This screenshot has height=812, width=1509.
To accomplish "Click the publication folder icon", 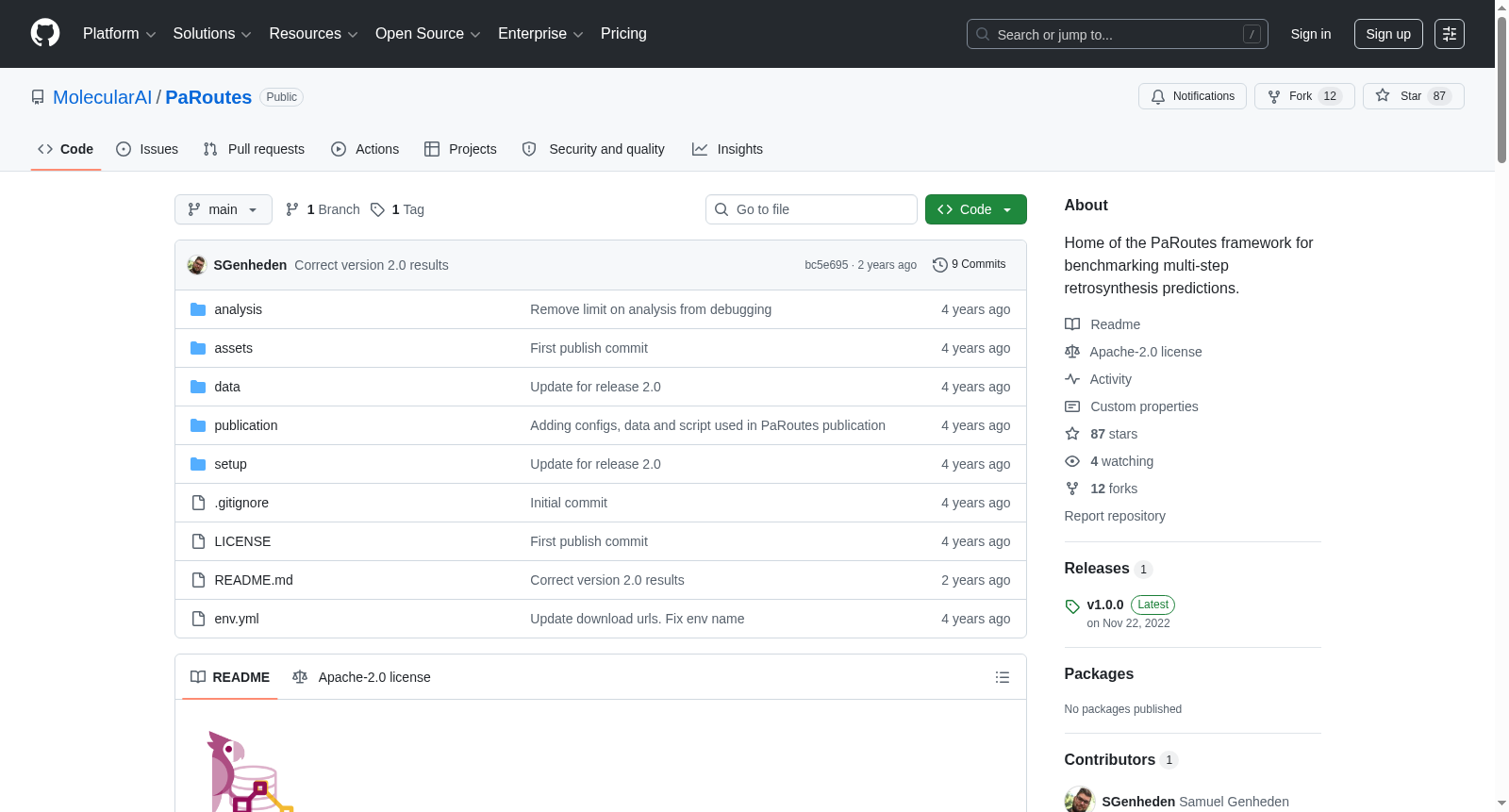I will 198,425.
